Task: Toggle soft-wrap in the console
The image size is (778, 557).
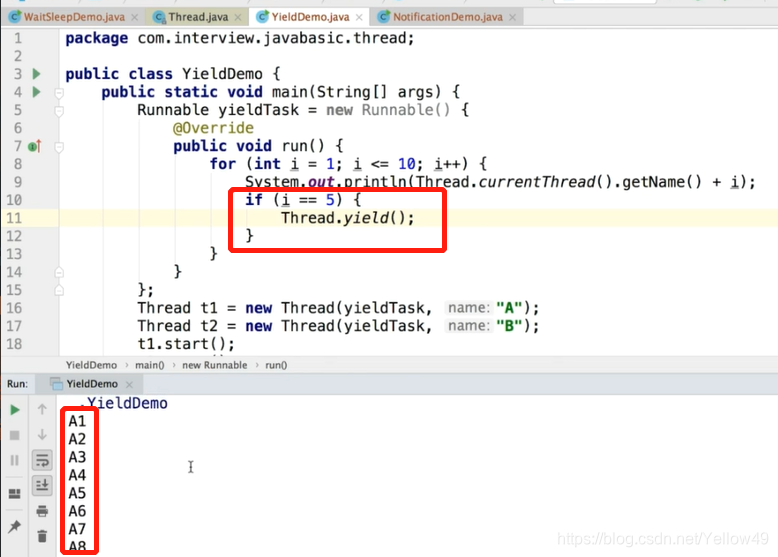Action: 42,460
